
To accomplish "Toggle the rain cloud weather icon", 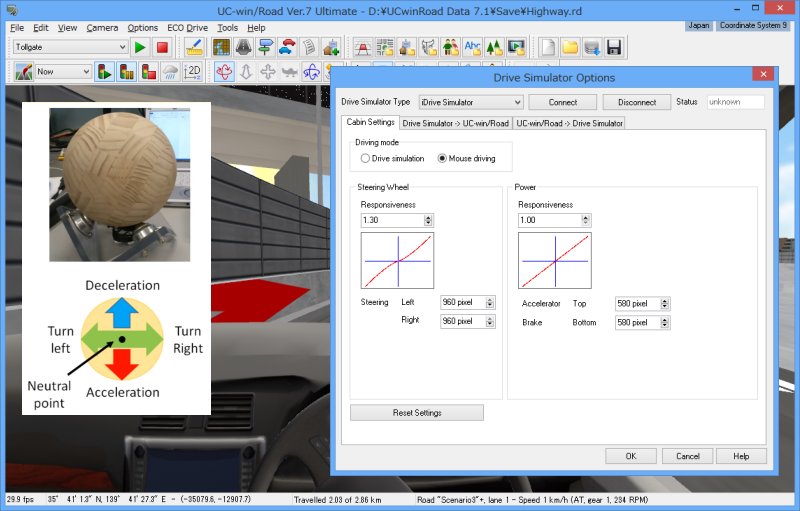I will click(170, 72).
